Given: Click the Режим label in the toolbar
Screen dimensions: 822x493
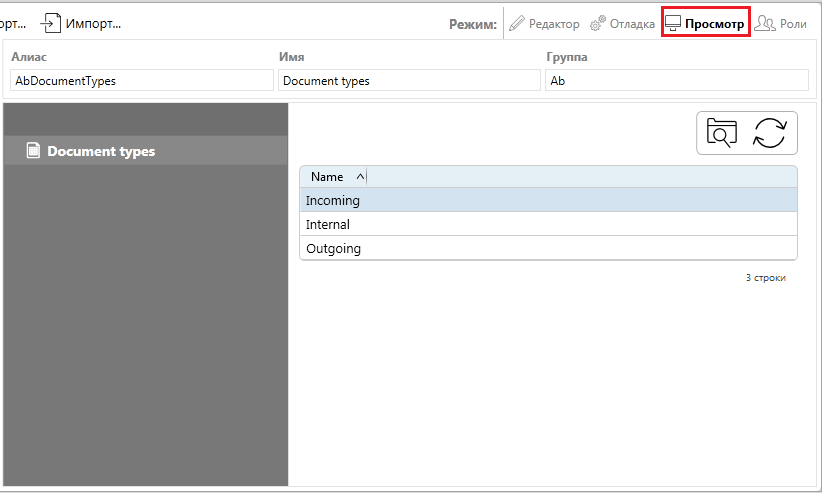Looking at the screenshot, I should click(x=473, y=24).
